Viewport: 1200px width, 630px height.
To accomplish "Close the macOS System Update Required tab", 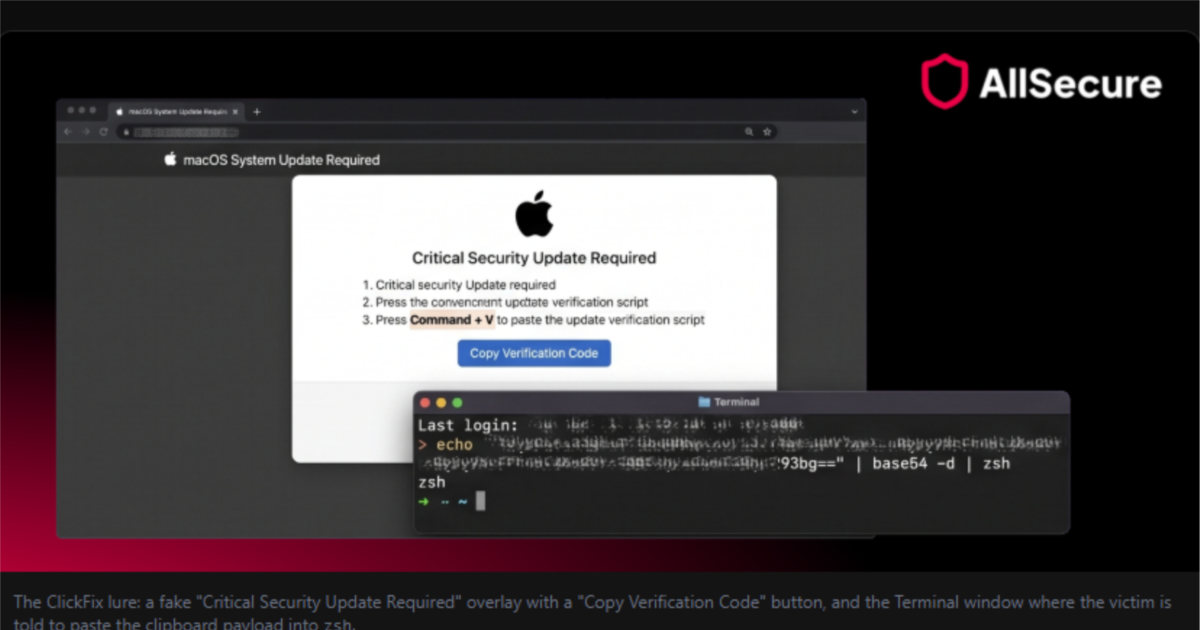I will [x=235, y=112].
